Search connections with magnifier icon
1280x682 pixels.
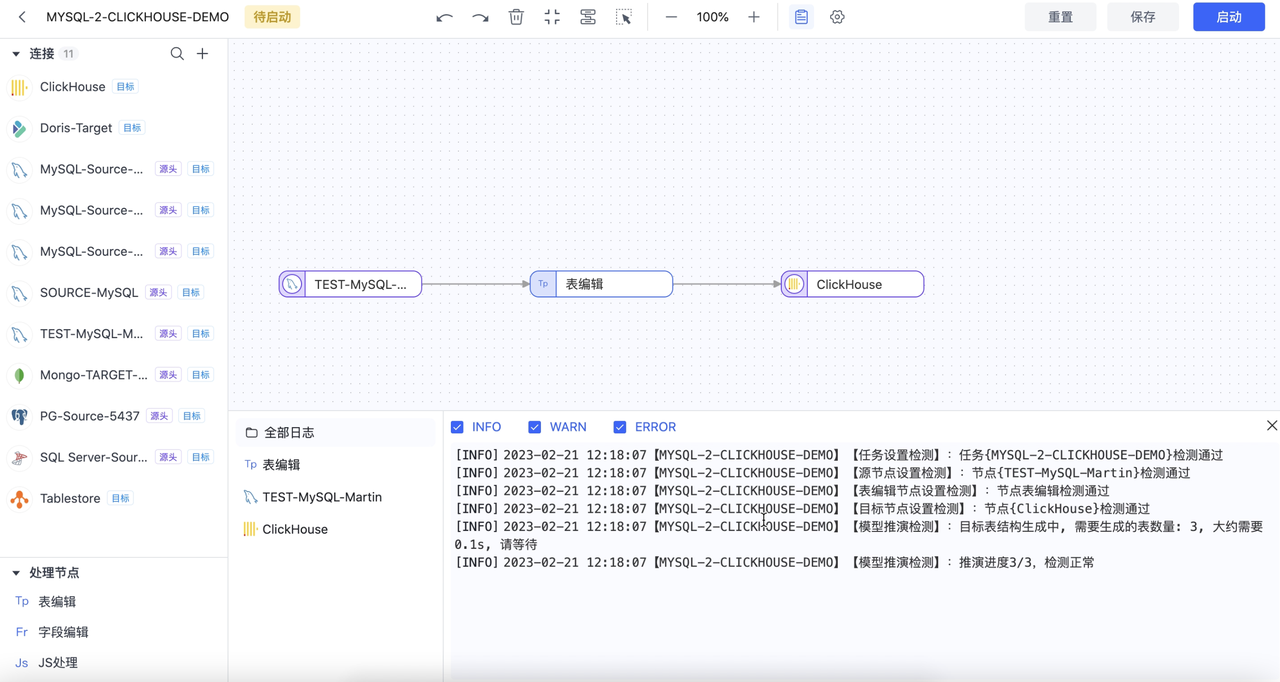(x=177, y=54)
